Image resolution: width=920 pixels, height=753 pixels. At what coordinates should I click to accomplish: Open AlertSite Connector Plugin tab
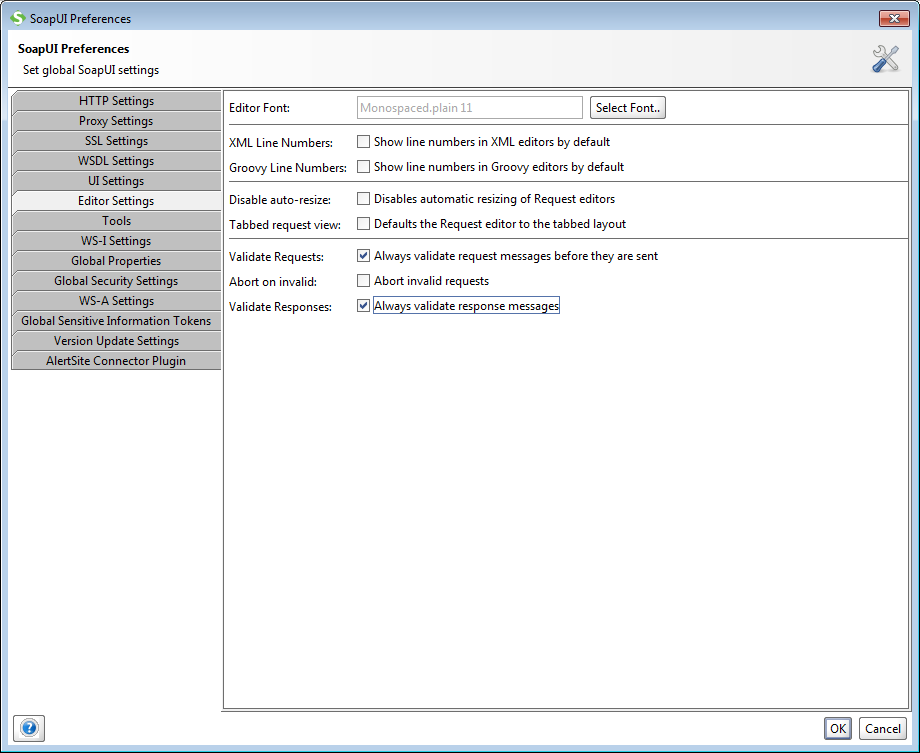click(116, 361)
